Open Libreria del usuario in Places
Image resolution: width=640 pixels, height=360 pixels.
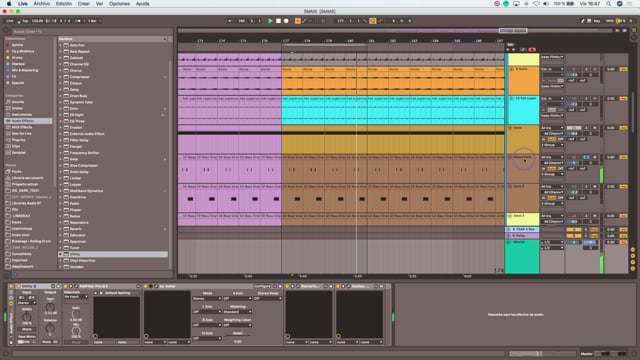coord(27,178)
